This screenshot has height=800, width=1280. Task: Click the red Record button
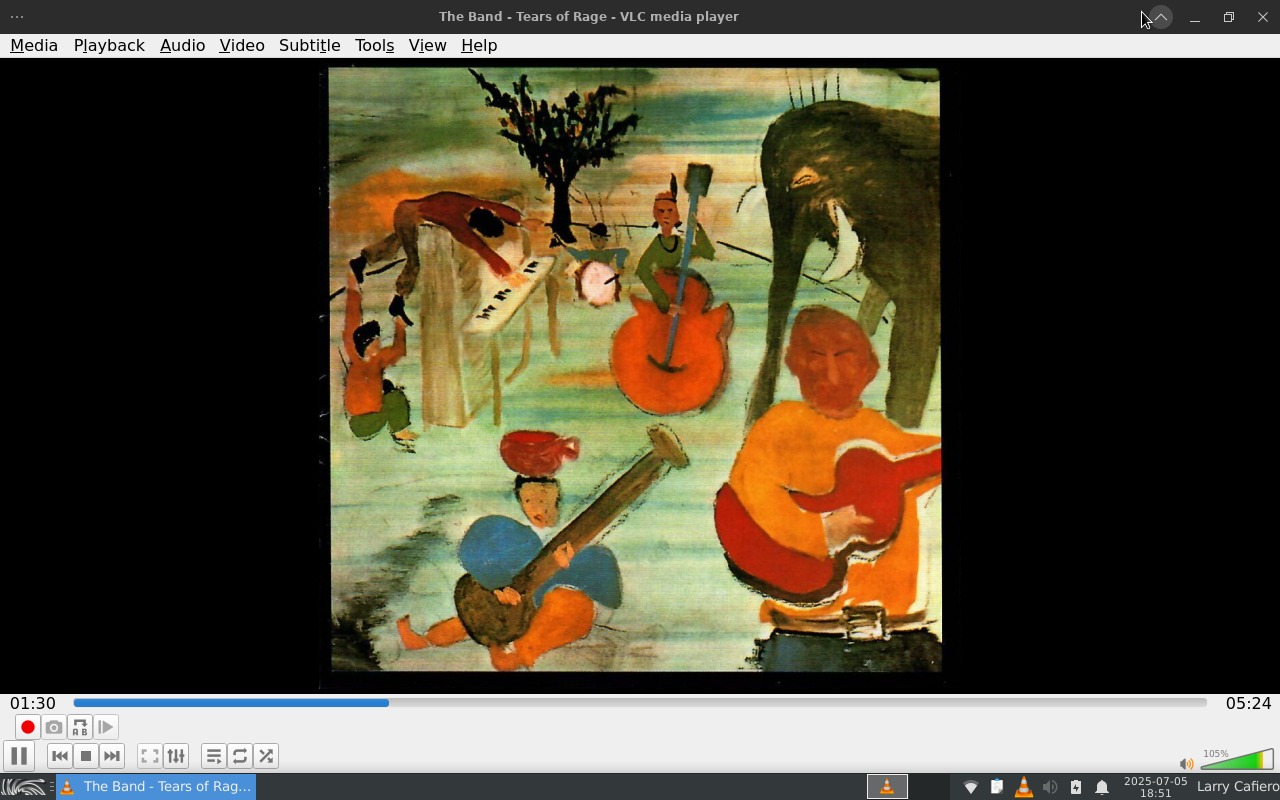28,727
